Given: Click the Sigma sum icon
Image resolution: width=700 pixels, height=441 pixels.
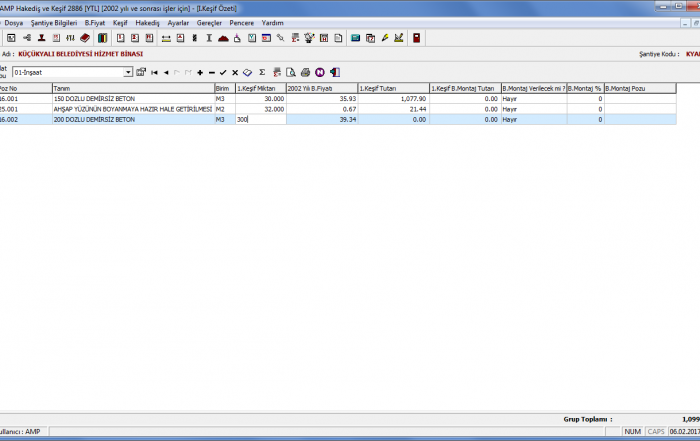Looking at the screenshot, I should point(262,72).
